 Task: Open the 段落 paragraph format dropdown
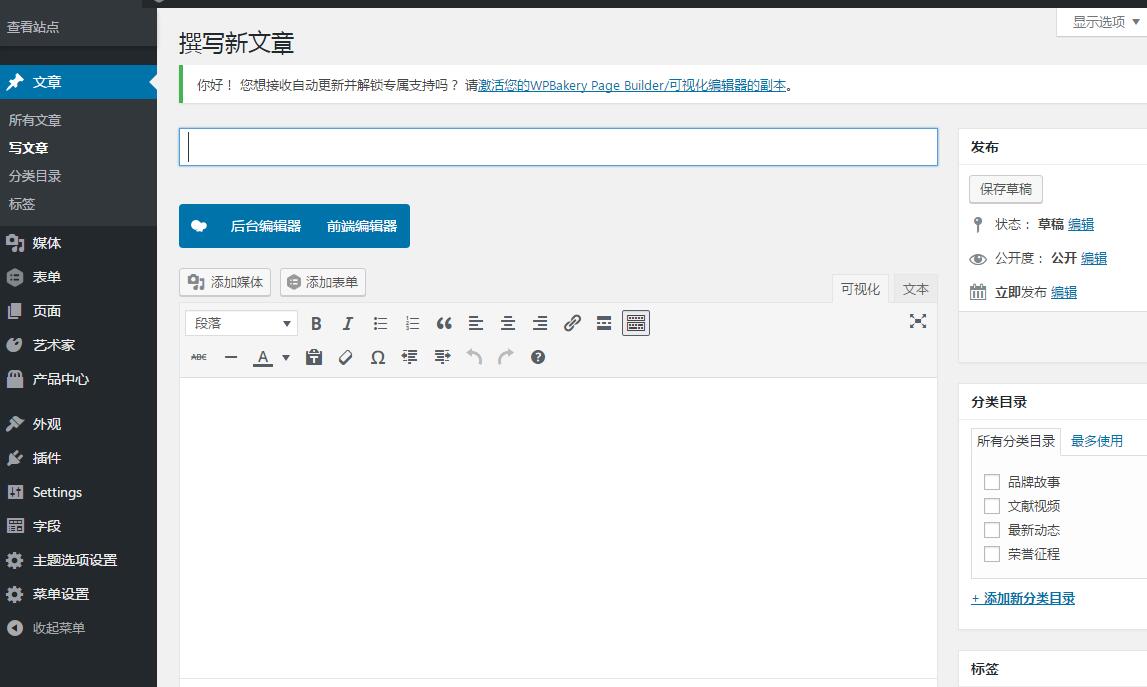241,323
